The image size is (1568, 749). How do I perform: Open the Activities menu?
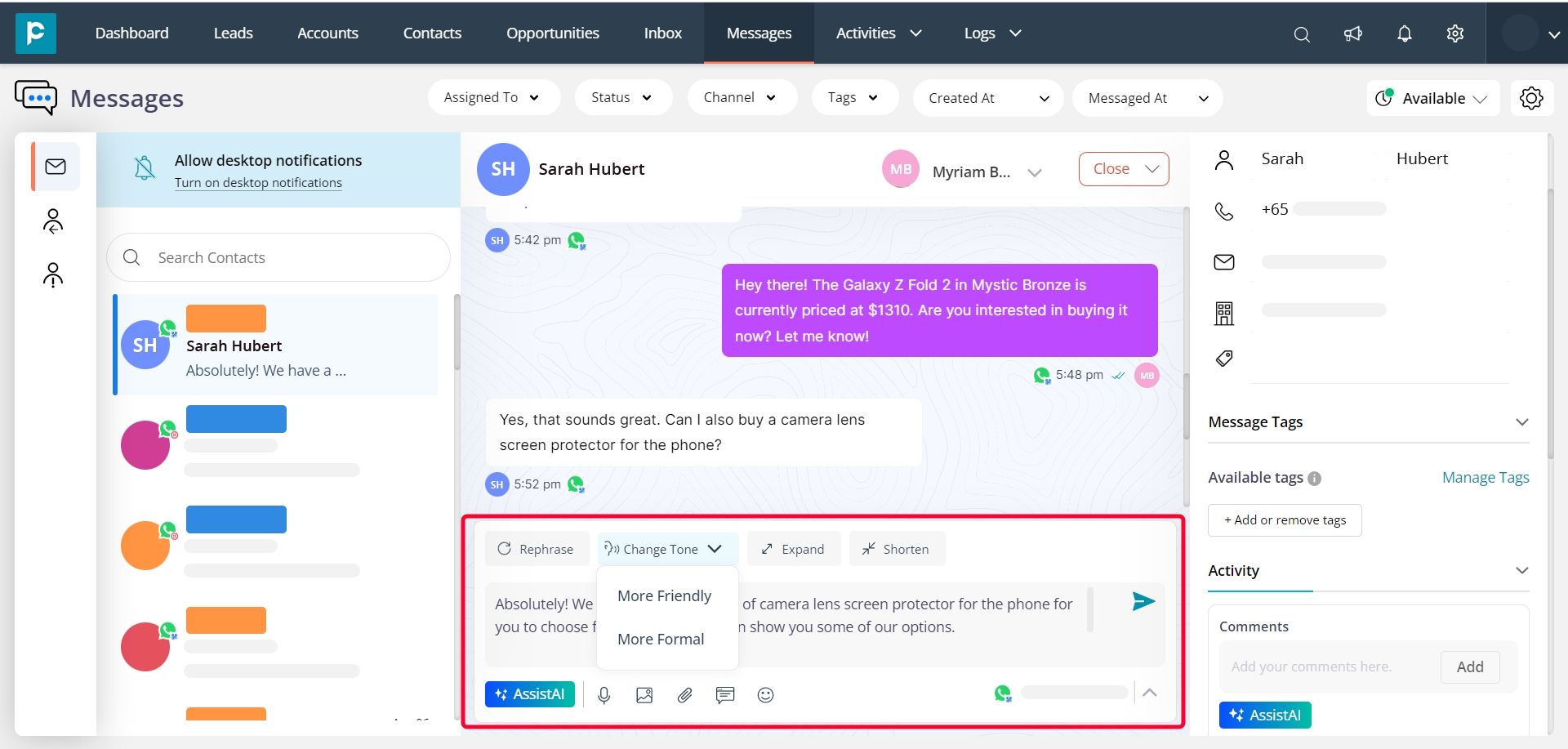click(x=879, y=33)
